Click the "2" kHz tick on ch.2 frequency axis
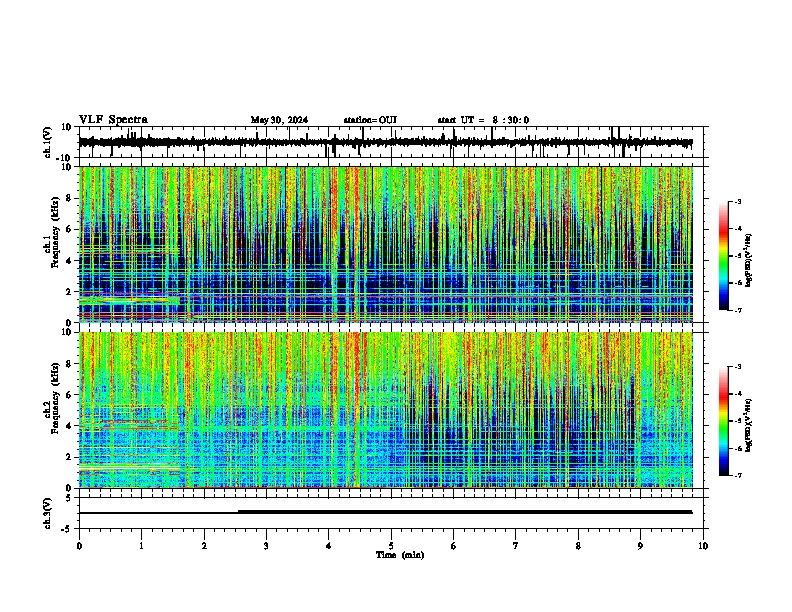This screenshot has width=792, height=612. point(70,457)
